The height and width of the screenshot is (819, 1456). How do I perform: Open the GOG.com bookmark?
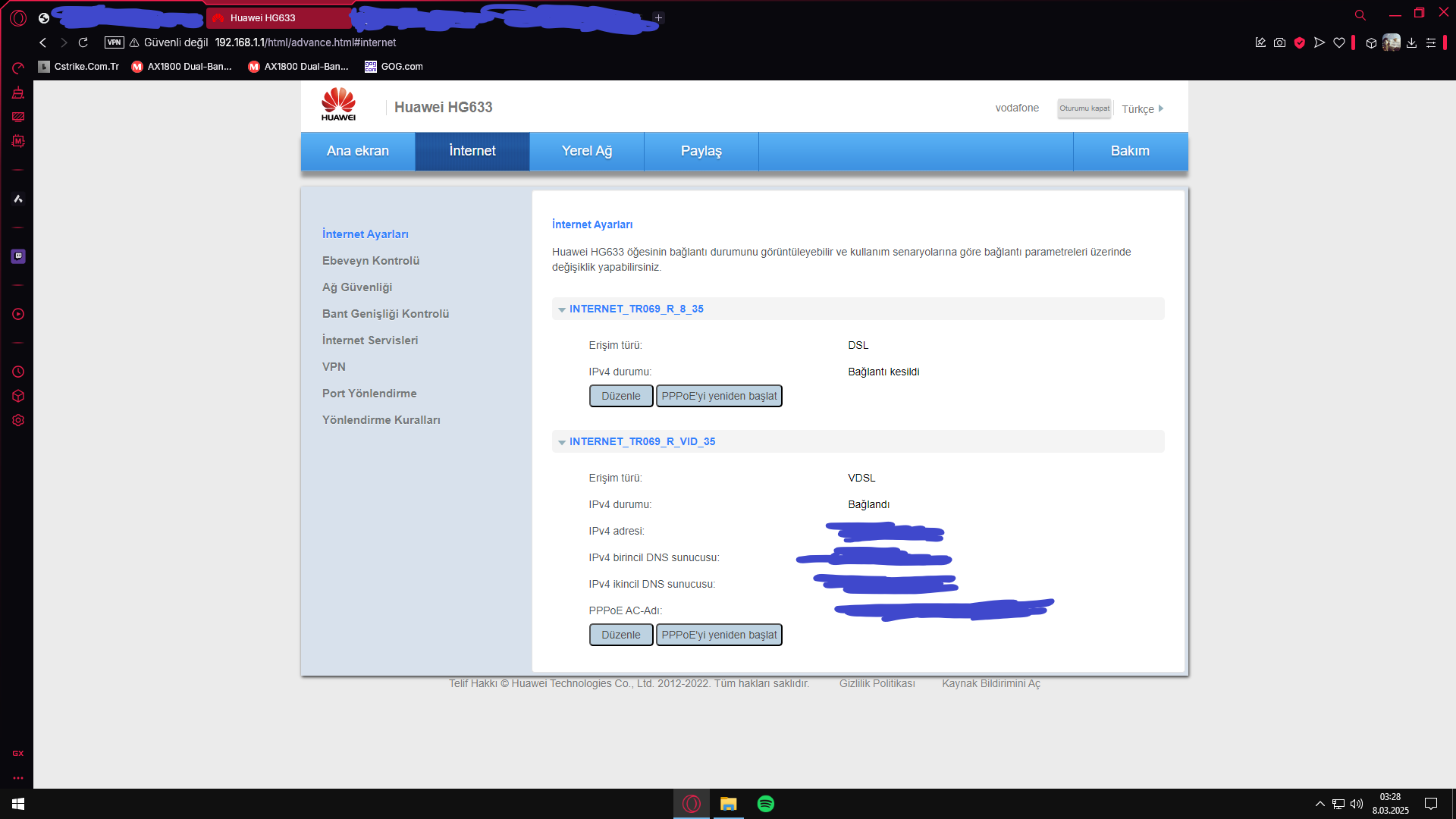394,67
